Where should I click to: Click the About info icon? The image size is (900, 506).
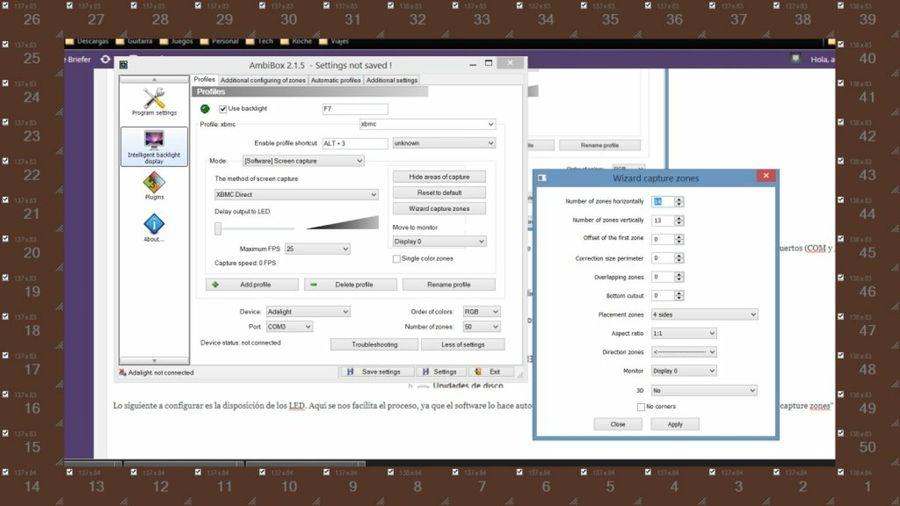(x=154, y=225)
